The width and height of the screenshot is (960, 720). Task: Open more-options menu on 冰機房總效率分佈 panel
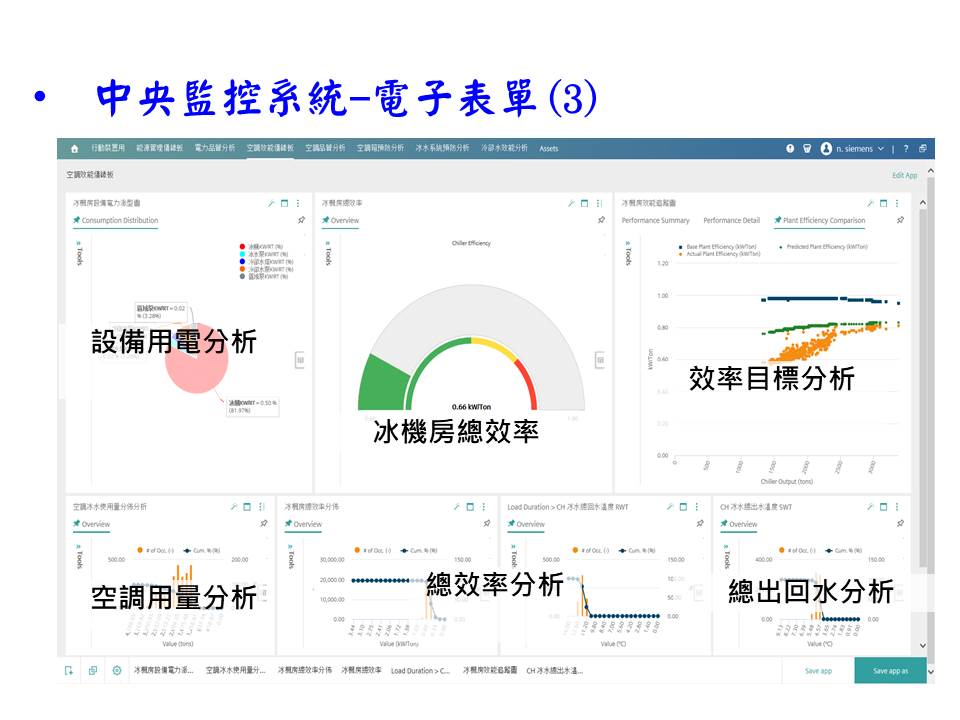pos(484,507)
